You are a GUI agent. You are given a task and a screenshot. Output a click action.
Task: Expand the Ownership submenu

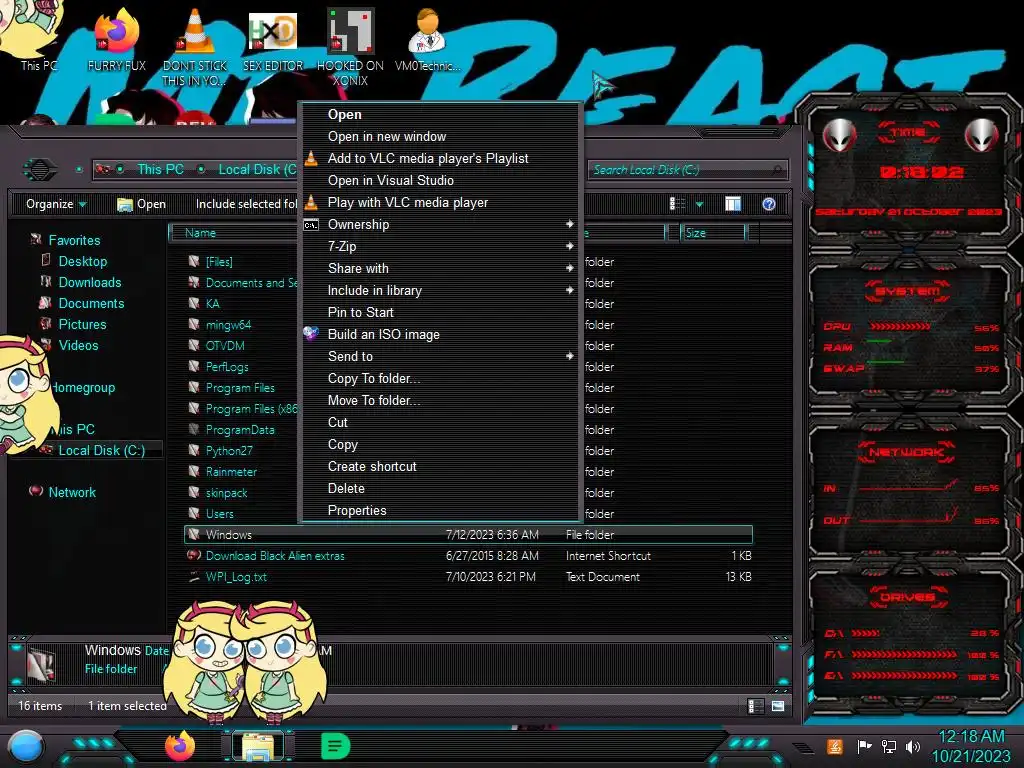pyautogui.click(x=569, y=224)
